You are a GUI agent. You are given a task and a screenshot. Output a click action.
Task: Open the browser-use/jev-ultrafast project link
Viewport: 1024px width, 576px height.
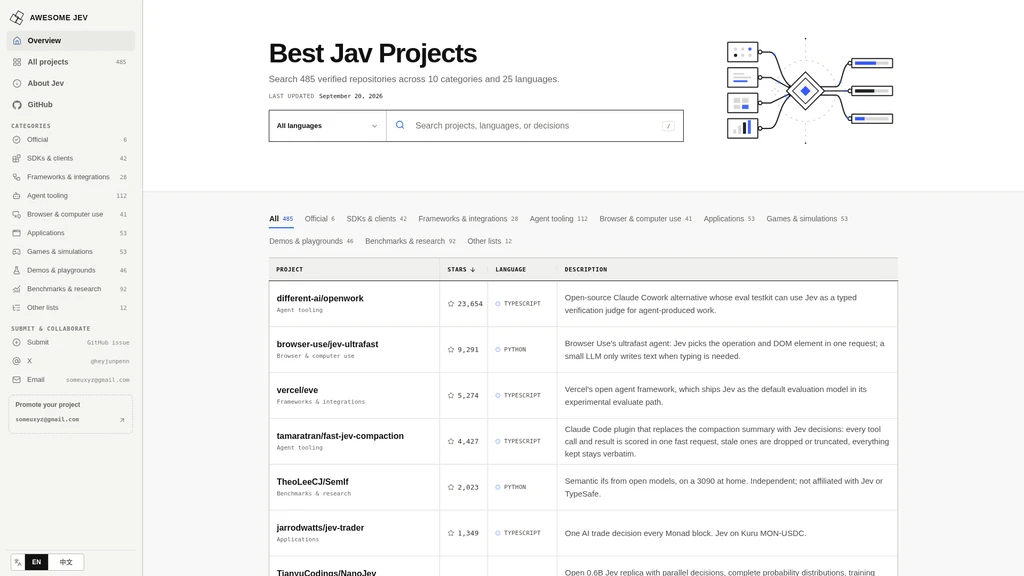(x=327, y=344)
